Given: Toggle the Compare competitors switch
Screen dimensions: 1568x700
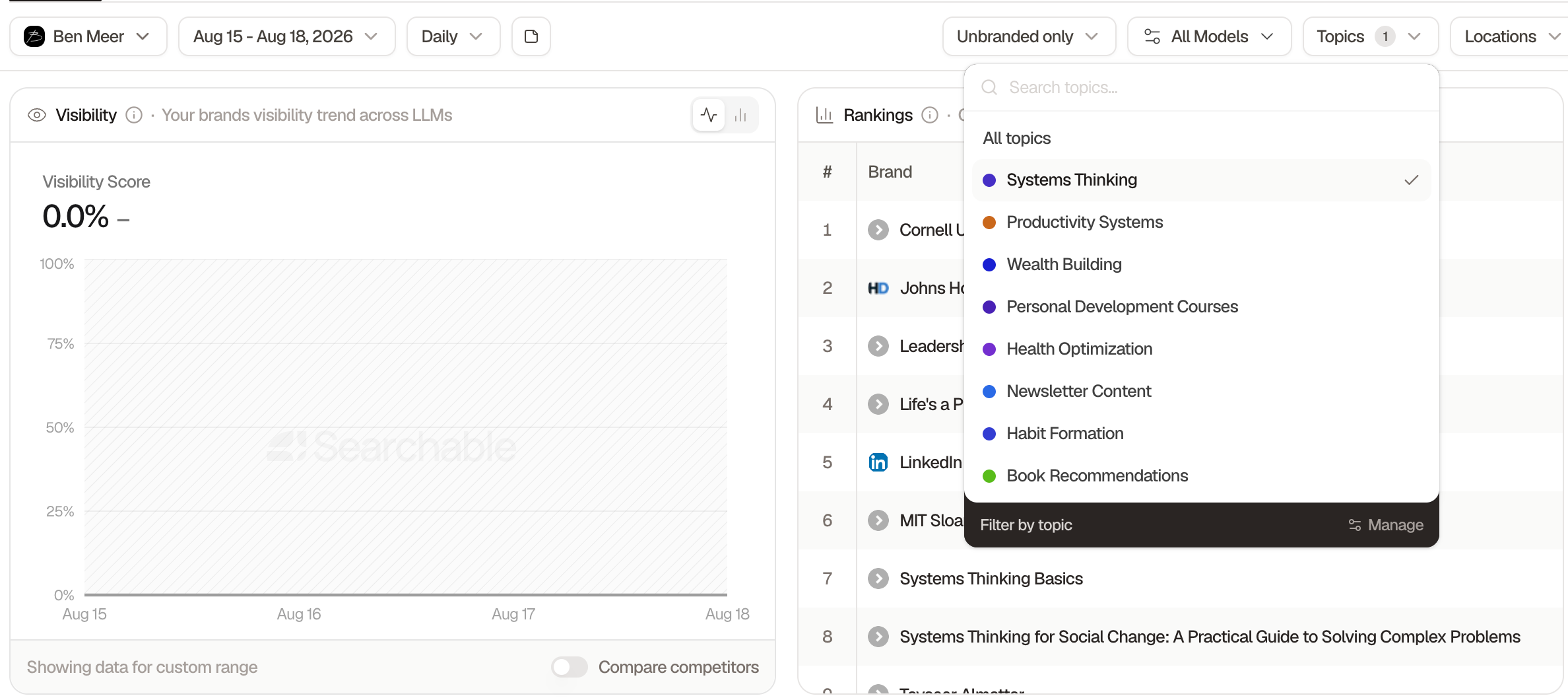Looking at the screenshot, I should tap(570, 667).
